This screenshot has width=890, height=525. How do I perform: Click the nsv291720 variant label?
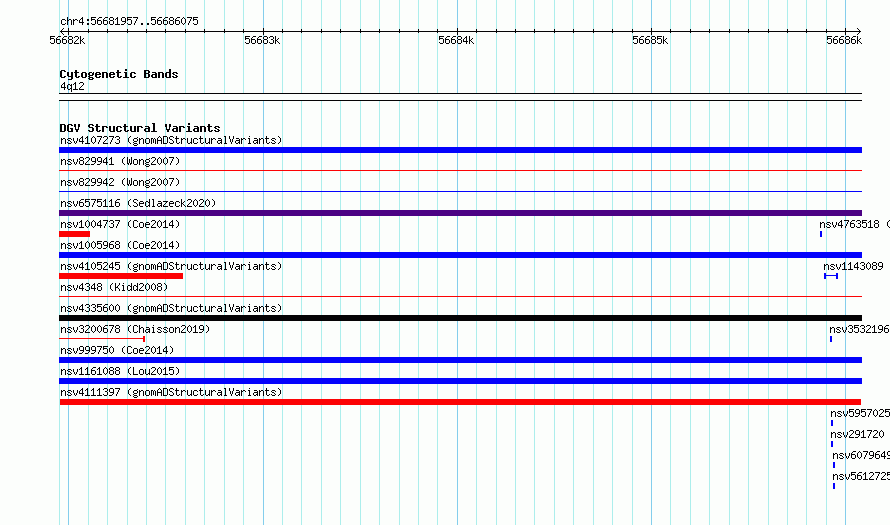pos(857,434)
